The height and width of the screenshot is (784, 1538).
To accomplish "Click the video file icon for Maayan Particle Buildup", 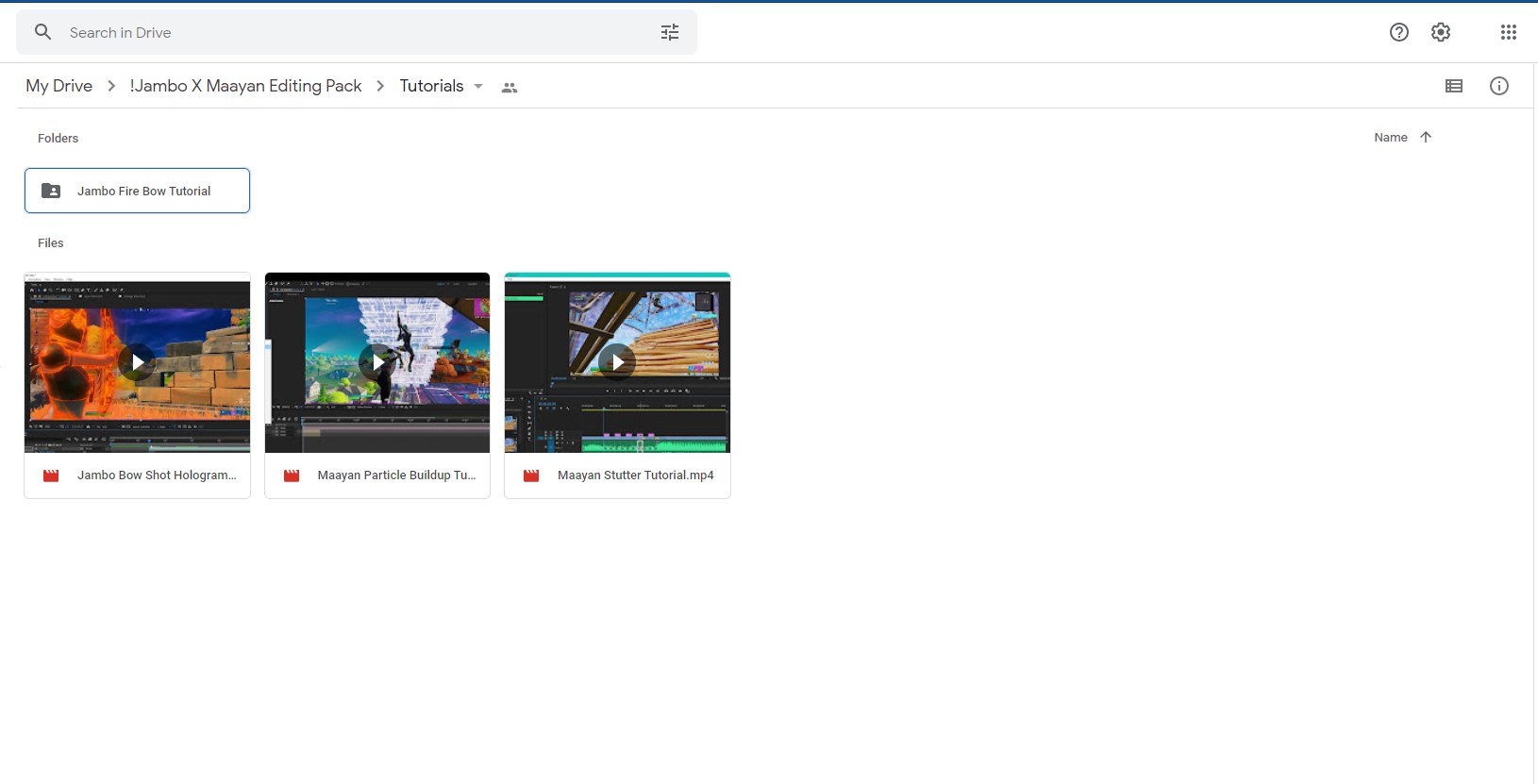I will click(292, 475).
